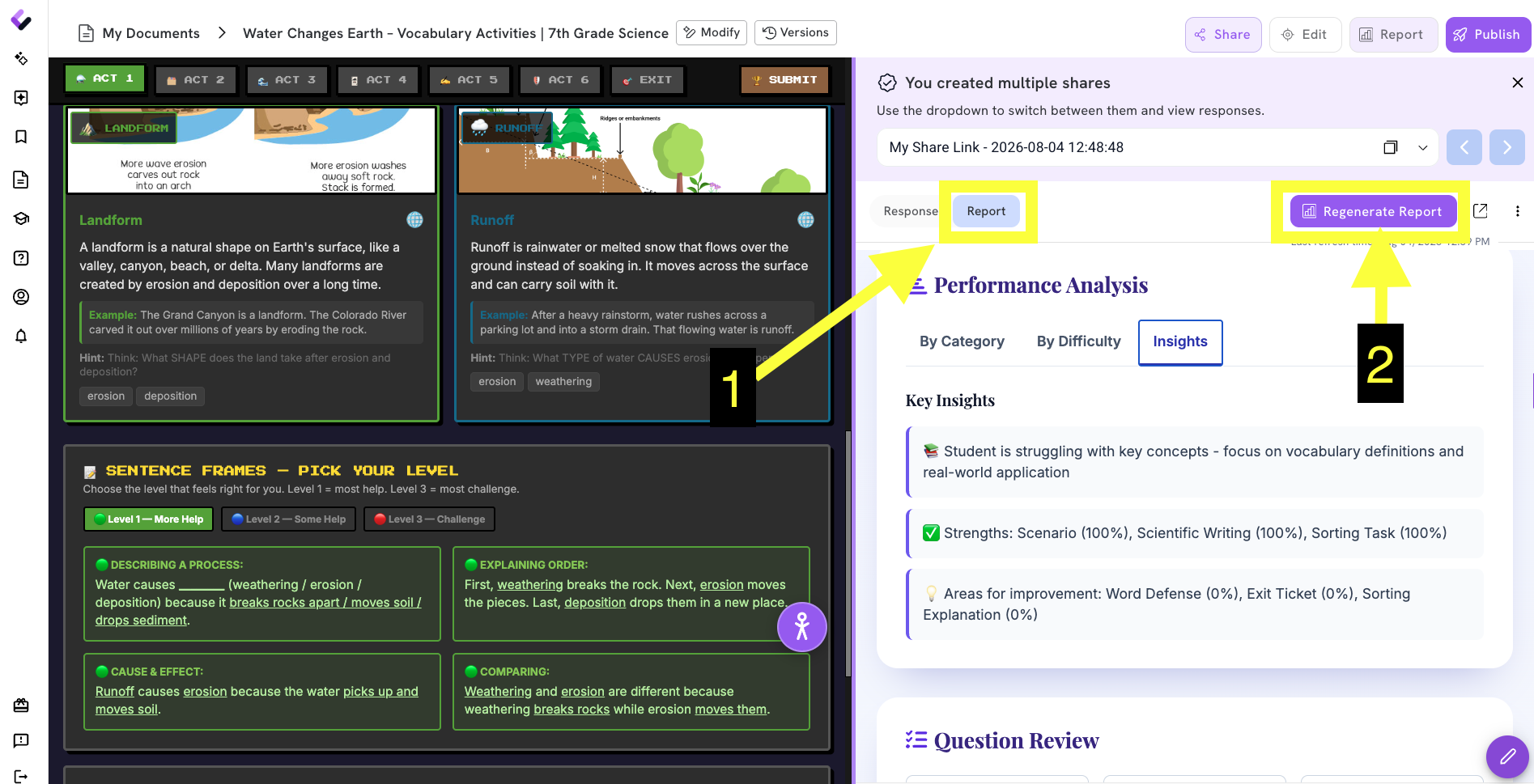Open the graduation cap icon in sidebar
Screen dimensions: 1534x784
(21, 218)
